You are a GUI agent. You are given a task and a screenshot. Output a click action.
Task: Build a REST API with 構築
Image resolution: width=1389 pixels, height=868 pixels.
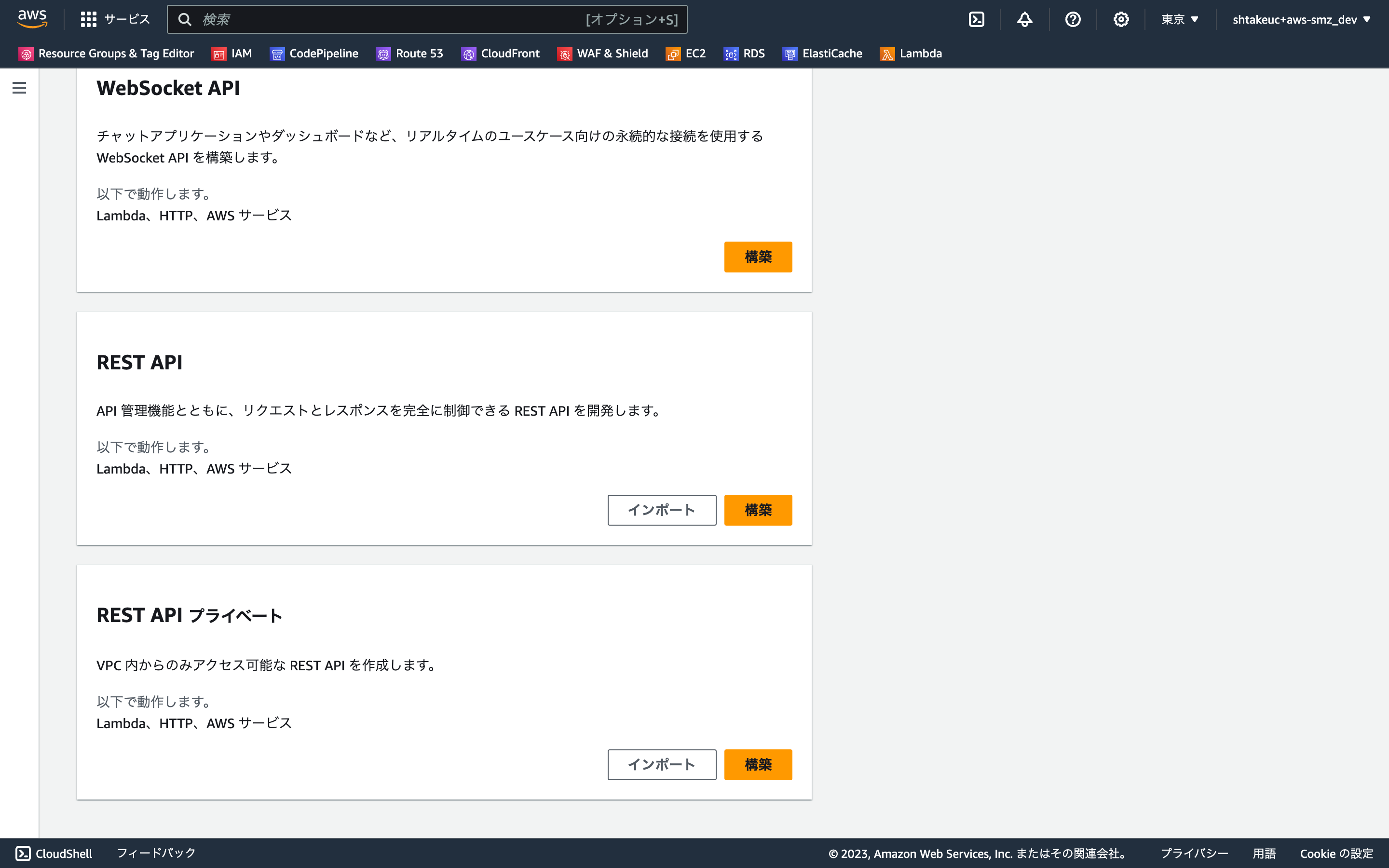[x=758, y=510]
